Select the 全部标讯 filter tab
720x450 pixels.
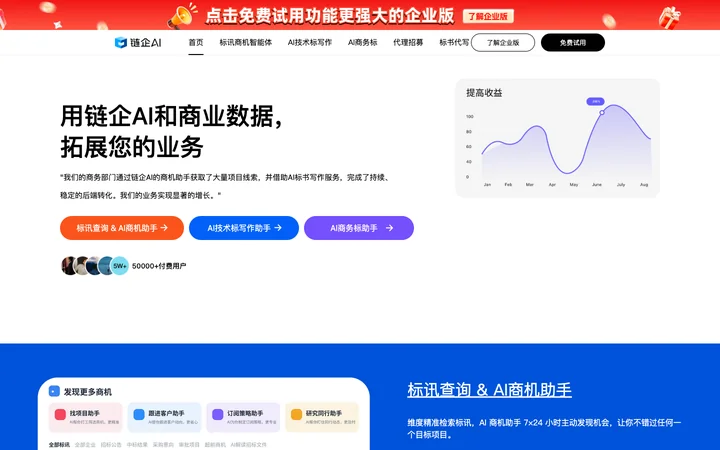click(x=59, y=444)
